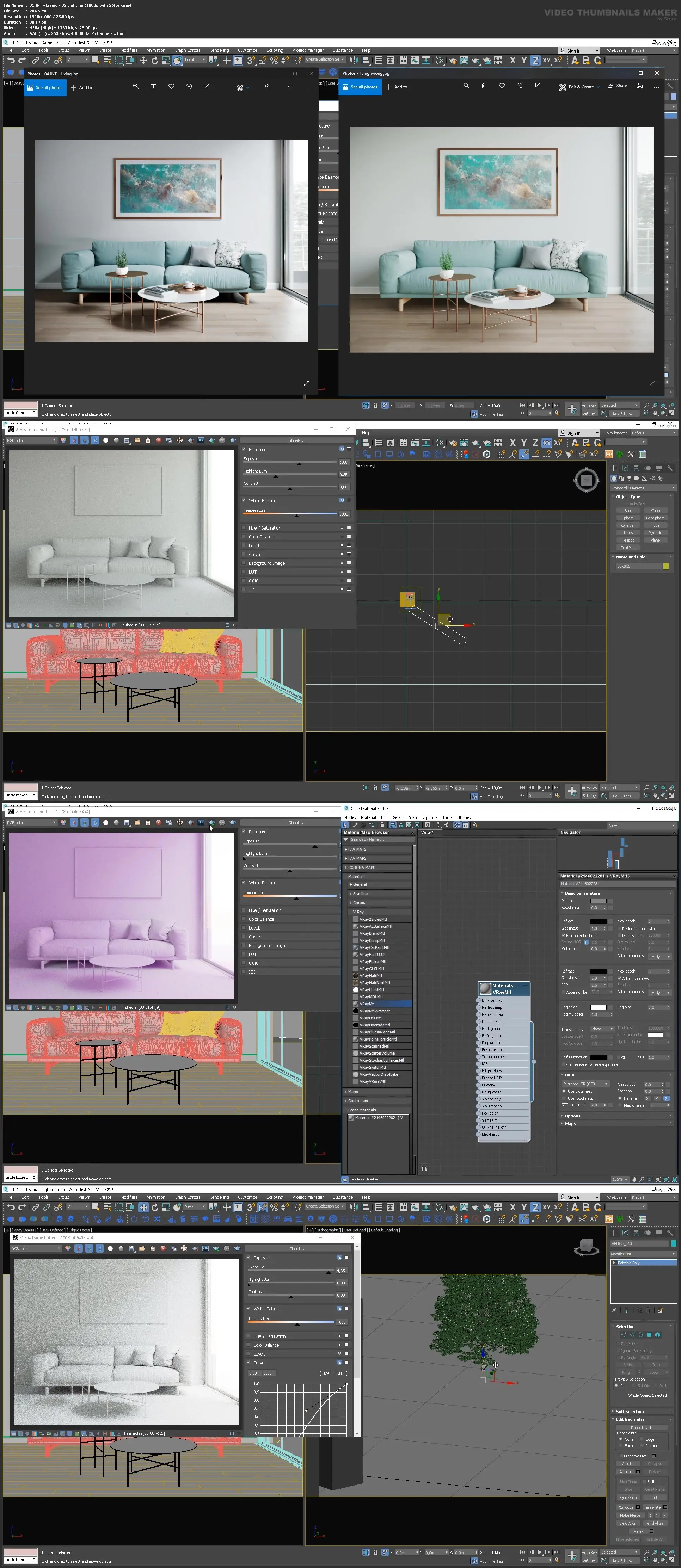Image resolution: width=681 pixels, height=1568 pixels.
Task: Click Fog color white swatch
Action: tap(598, 1007)
